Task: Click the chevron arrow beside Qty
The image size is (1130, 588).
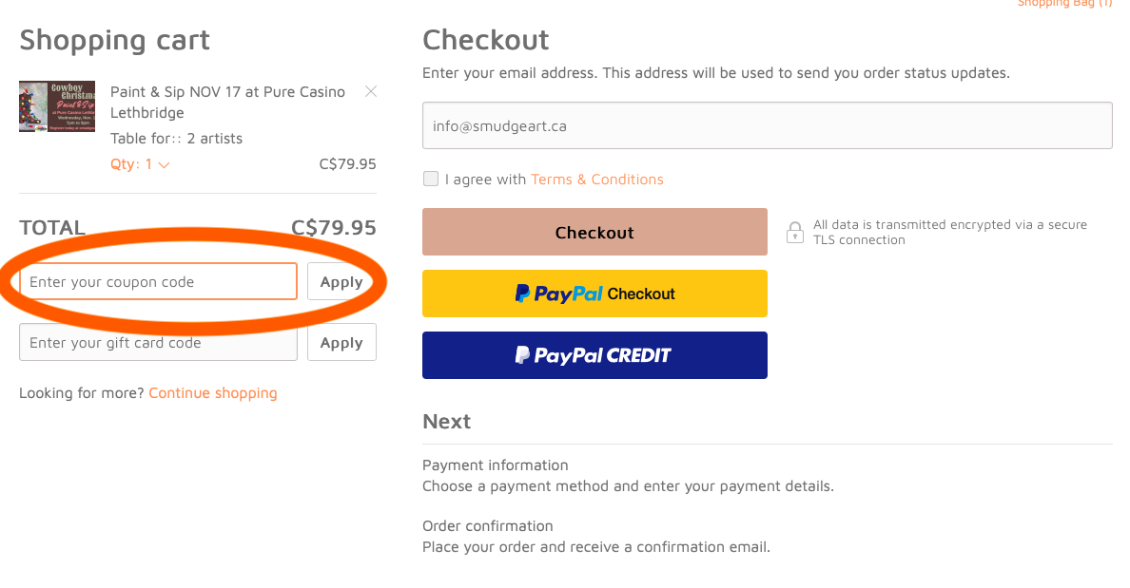Action: click(164, 165)
